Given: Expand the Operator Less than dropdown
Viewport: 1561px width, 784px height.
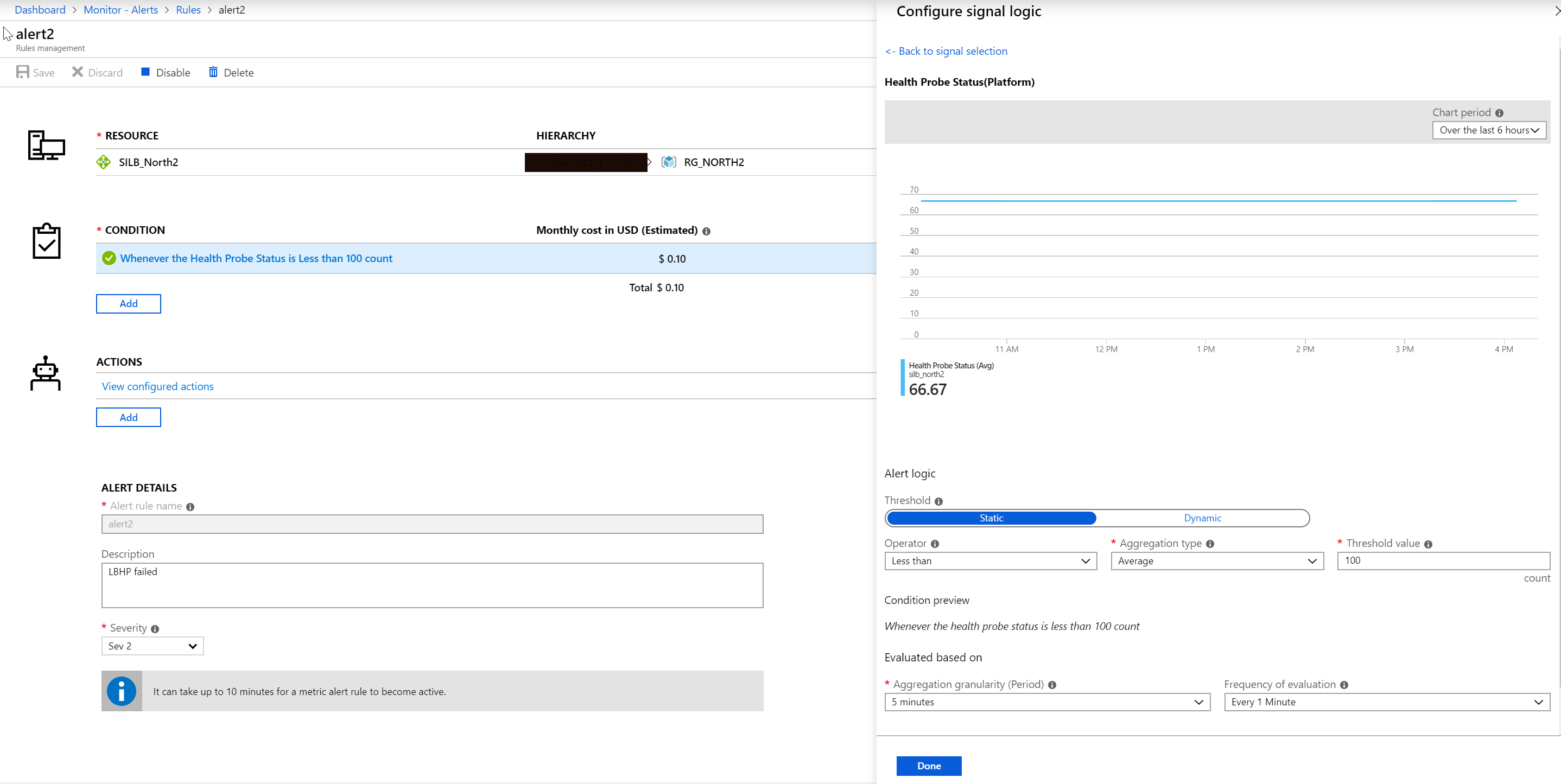Looking at the screenshot, I should (990, 561).
